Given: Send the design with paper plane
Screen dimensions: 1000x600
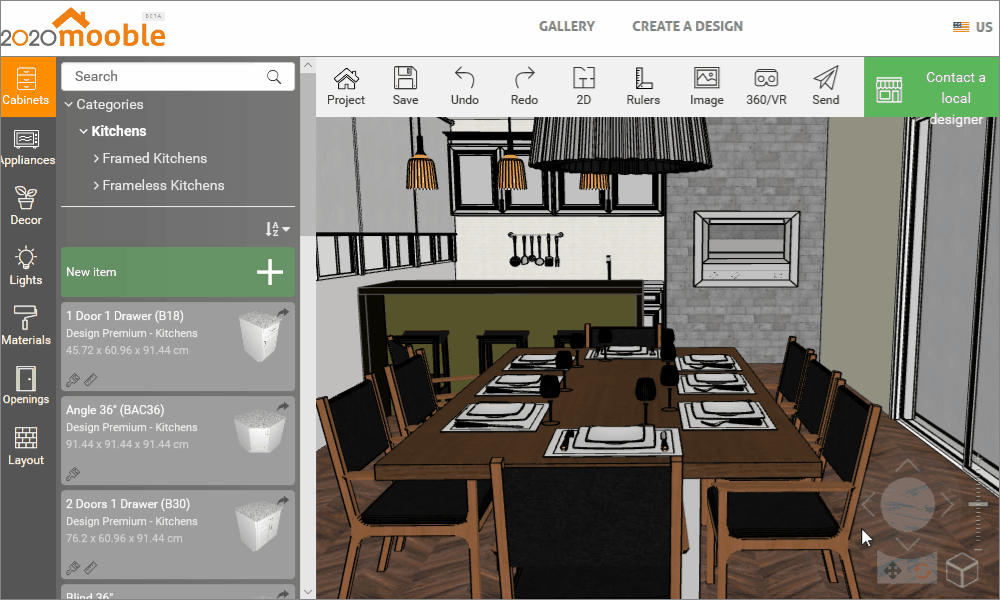Looking at the screenshot, I should pos(825,87).
